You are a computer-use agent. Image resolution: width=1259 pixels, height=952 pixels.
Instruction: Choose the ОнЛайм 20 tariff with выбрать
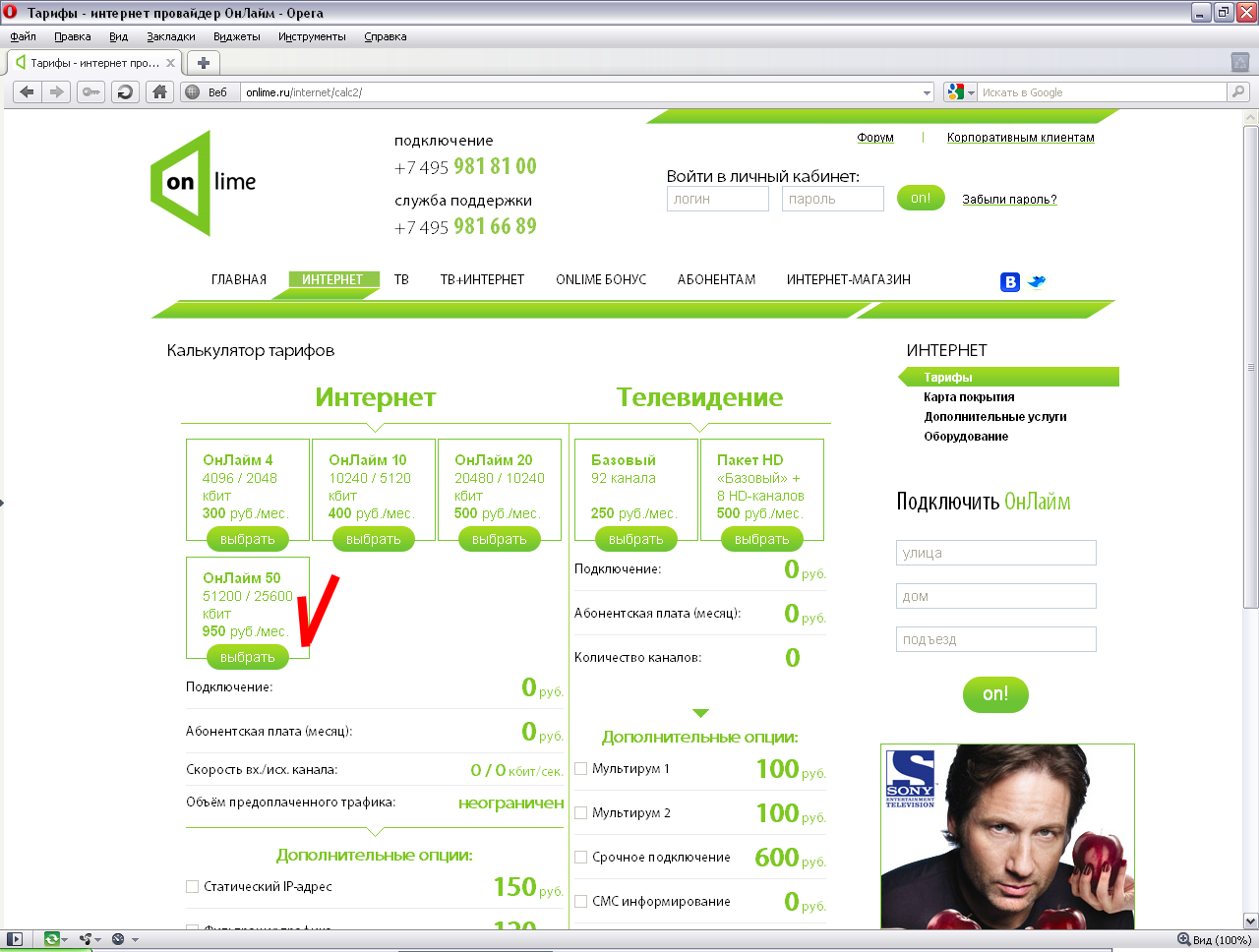click(500, 540)
